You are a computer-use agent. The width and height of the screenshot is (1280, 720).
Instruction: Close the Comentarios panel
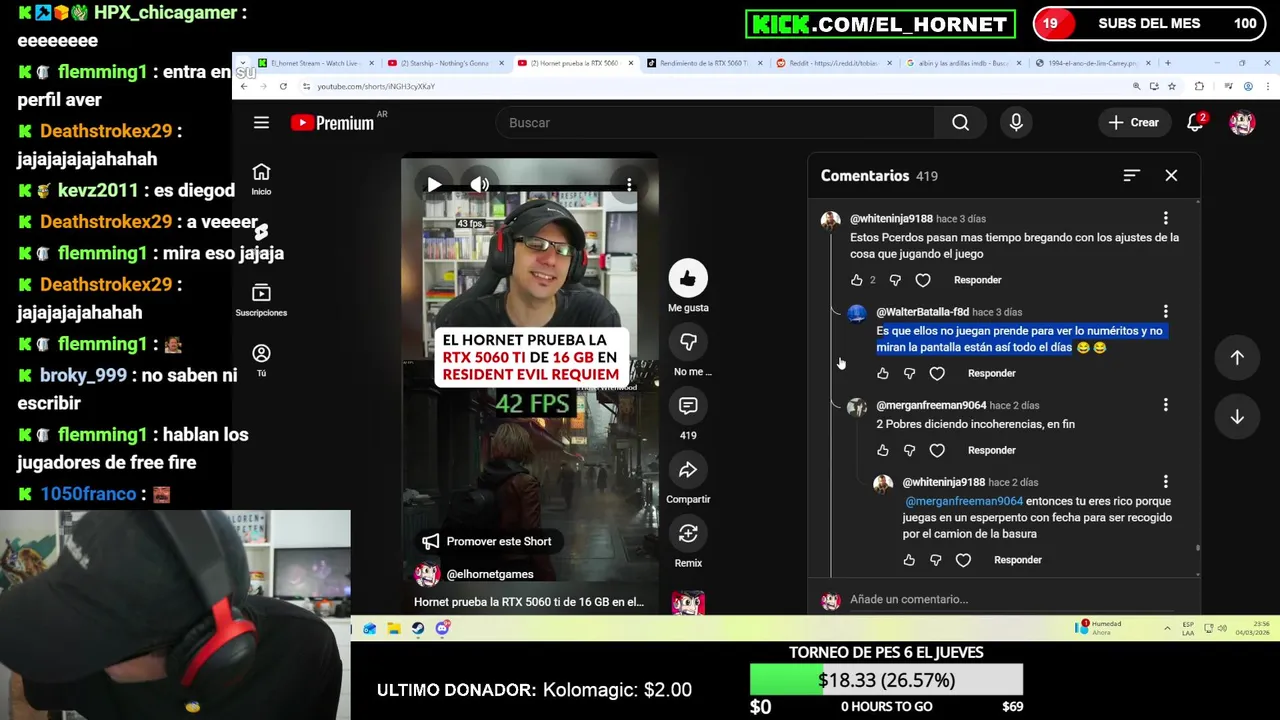(x=1171, y=175)
